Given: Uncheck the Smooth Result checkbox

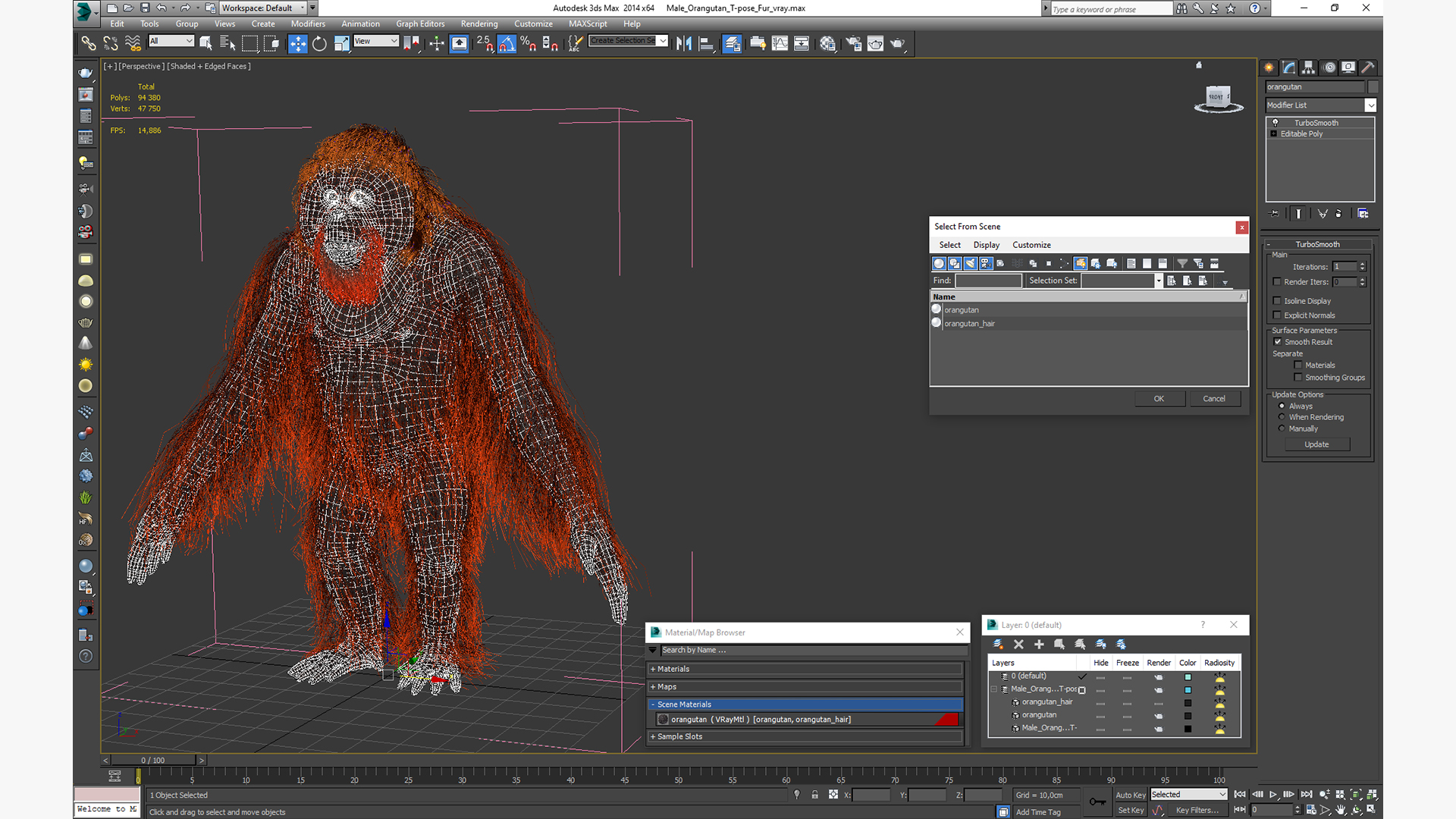Looking at the screenshot, I should tap(1278, 342).
